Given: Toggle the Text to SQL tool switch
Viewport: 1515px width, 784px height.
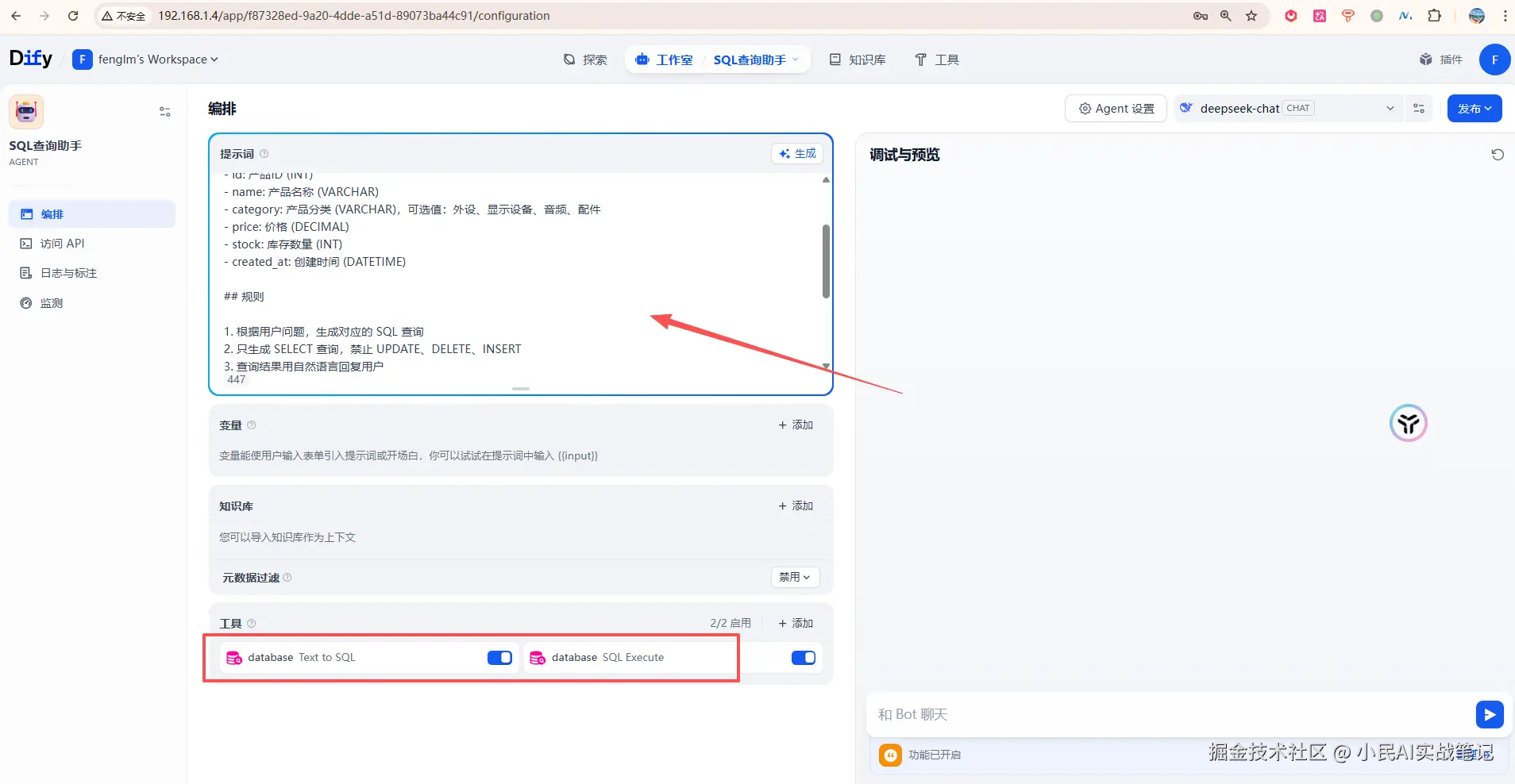Looking at the screenshot, I should tap(499, 658).
